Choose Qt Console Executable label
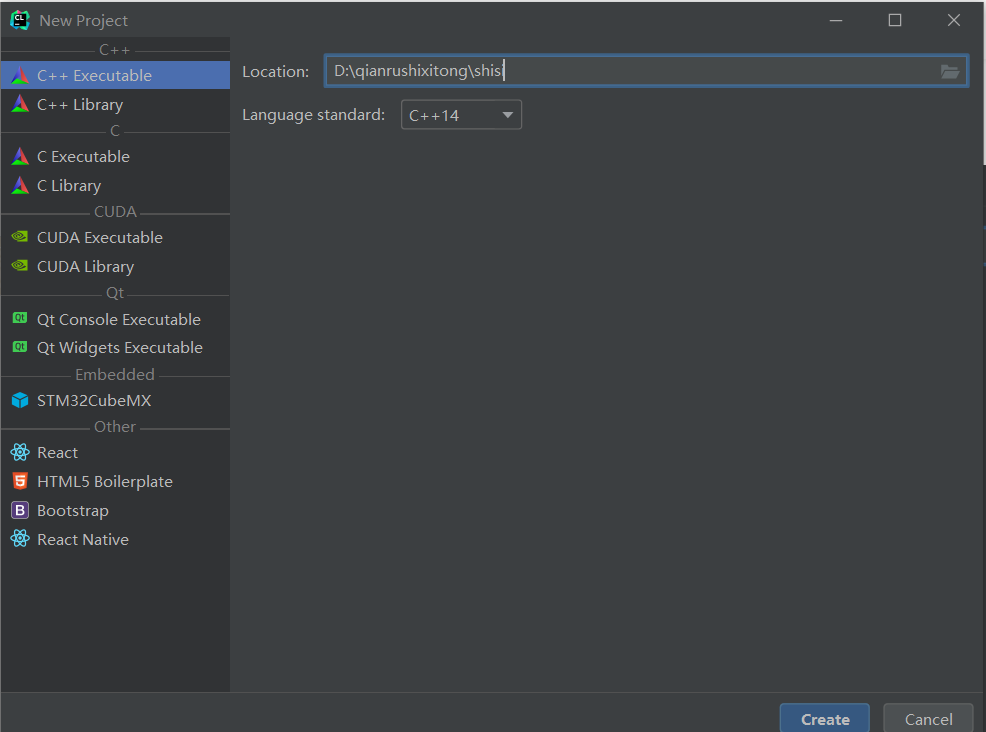Screen dimensions: 986x732 pyautogui.click(x=119, y=319)
